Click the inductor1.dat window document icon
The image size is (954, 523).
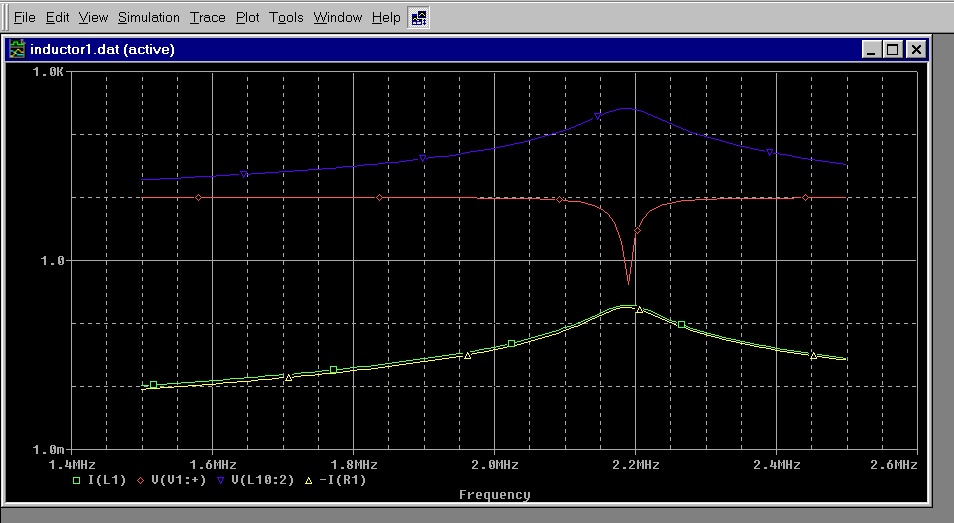pyautogui.click(x=17, y=49)
